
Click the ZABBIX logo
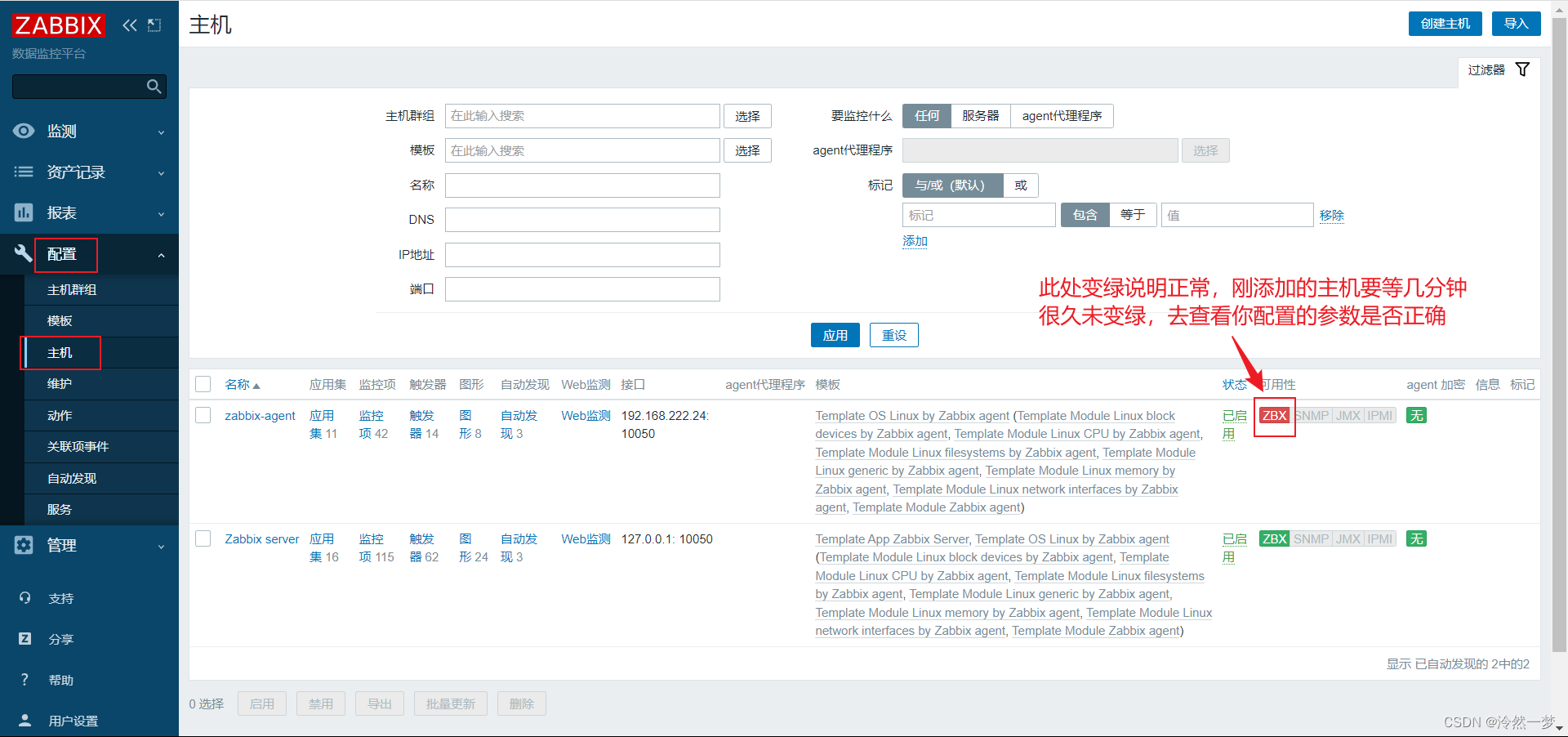point(58,25)
